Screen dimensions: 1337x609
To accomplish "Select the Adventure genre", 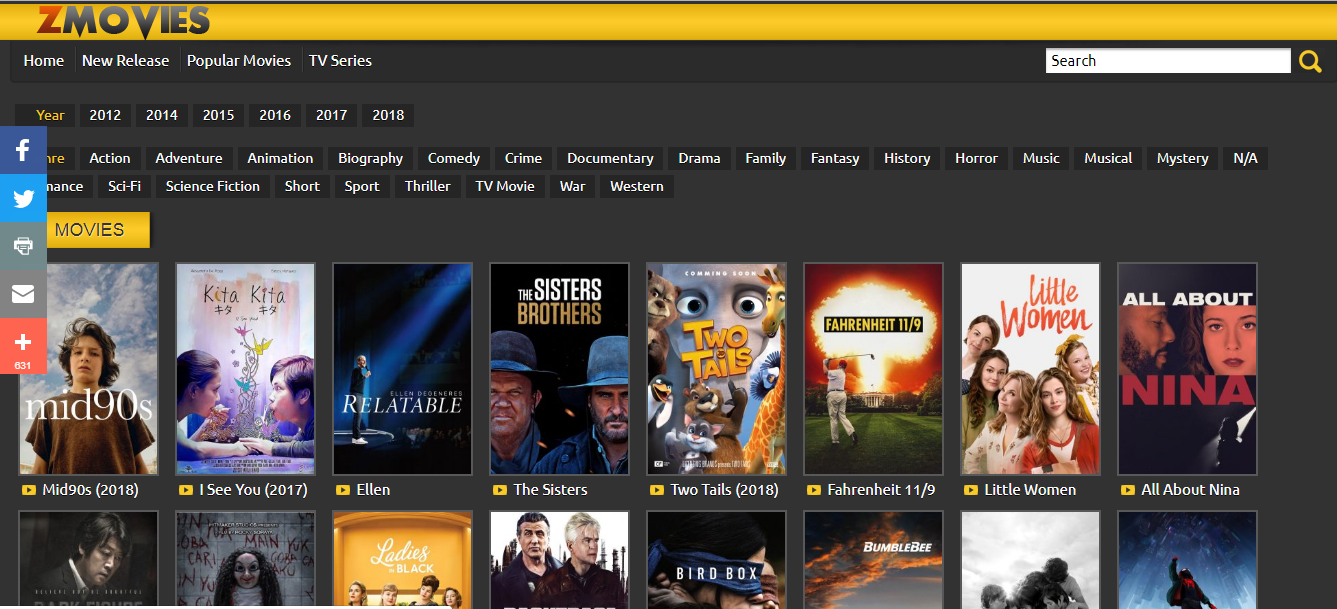I will (x=189, y=158).
